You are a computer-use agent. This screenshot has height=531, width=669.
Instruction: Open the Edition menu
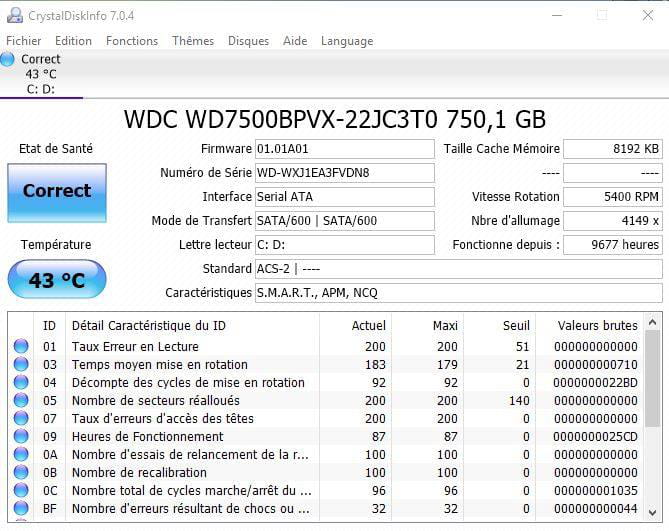click(x=73, y=41)
